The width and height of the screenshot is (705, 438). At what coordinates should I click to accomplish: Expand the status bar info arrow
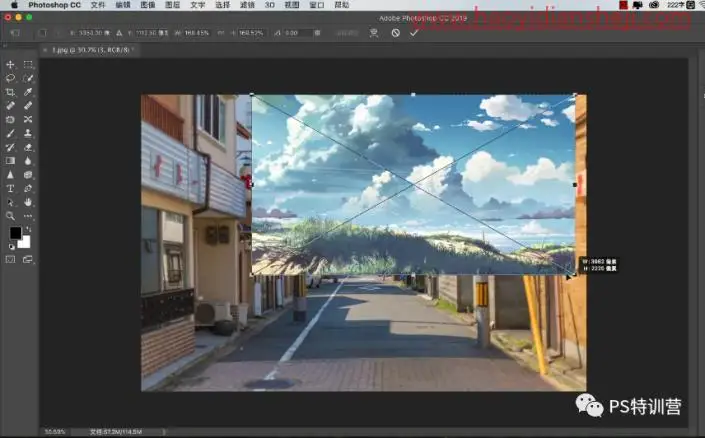(x=164, y=432)
